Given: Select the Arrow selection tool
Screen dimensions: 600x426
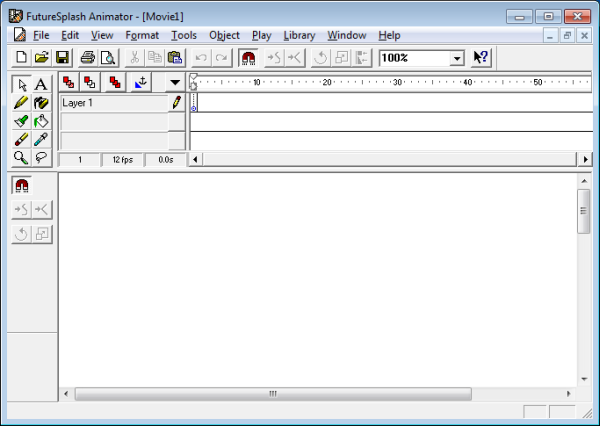Looking at the screenshot, I should [21, 84].
